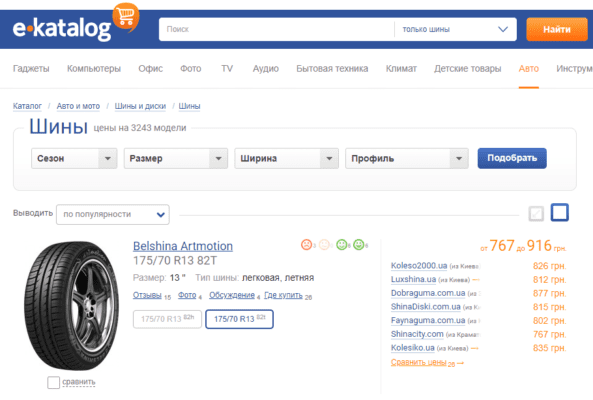
Task: Click the last green happy smiley icon
Action: 359,245
